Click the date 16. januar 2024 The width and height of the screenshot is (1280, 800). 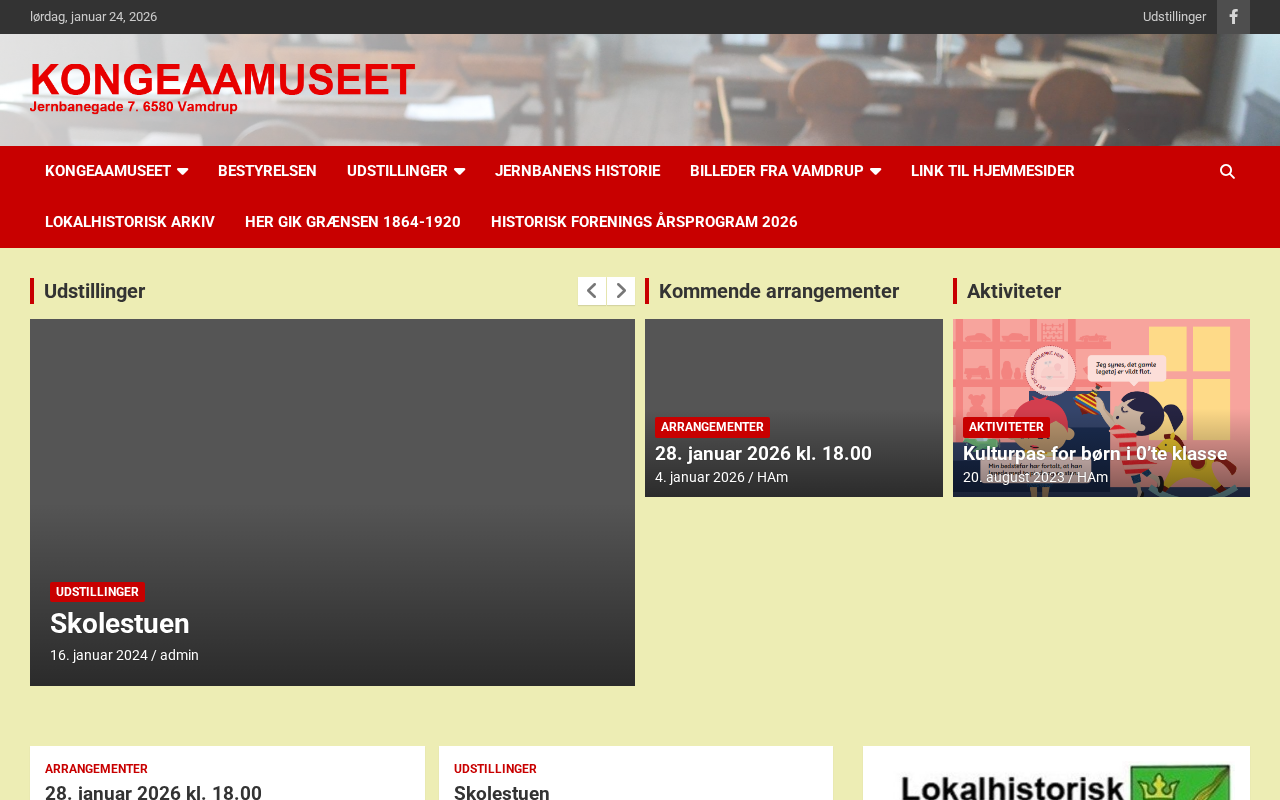pyautogui.click(x=99, y=655)
